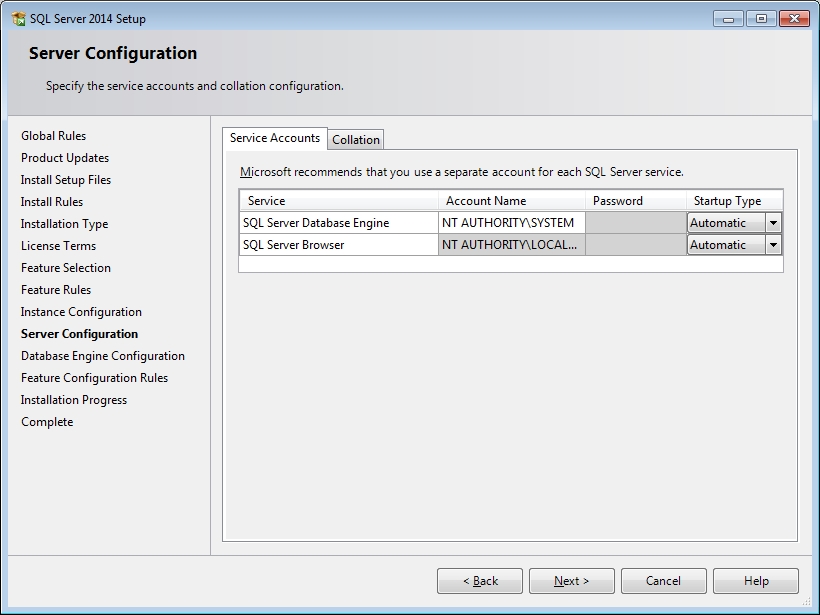Select License Terms in the navigation pane
The image size is (820, 615).
click(x=58, y=245)
